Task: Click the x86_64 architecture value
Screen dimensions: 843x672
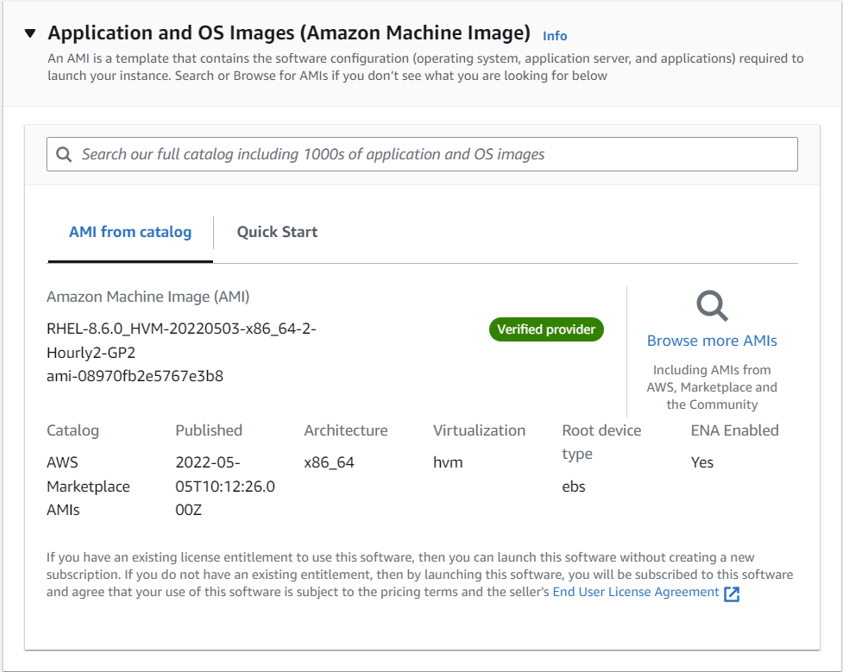Action: pyautogui.click(x=329, y=463)
